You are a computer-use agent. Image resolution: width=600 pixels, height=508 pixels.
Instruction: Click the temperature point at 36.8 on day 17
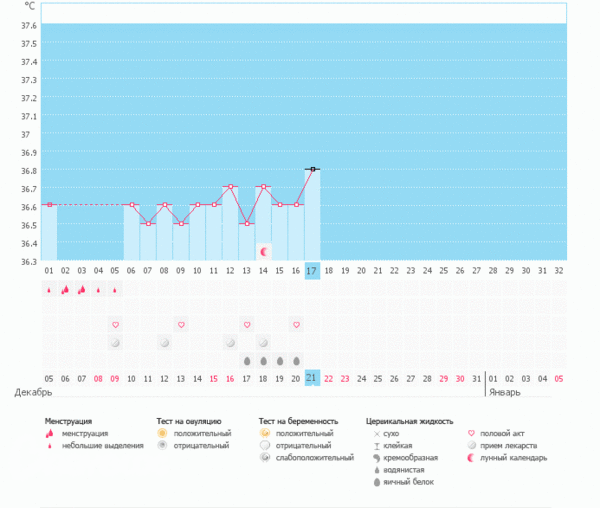312,169
